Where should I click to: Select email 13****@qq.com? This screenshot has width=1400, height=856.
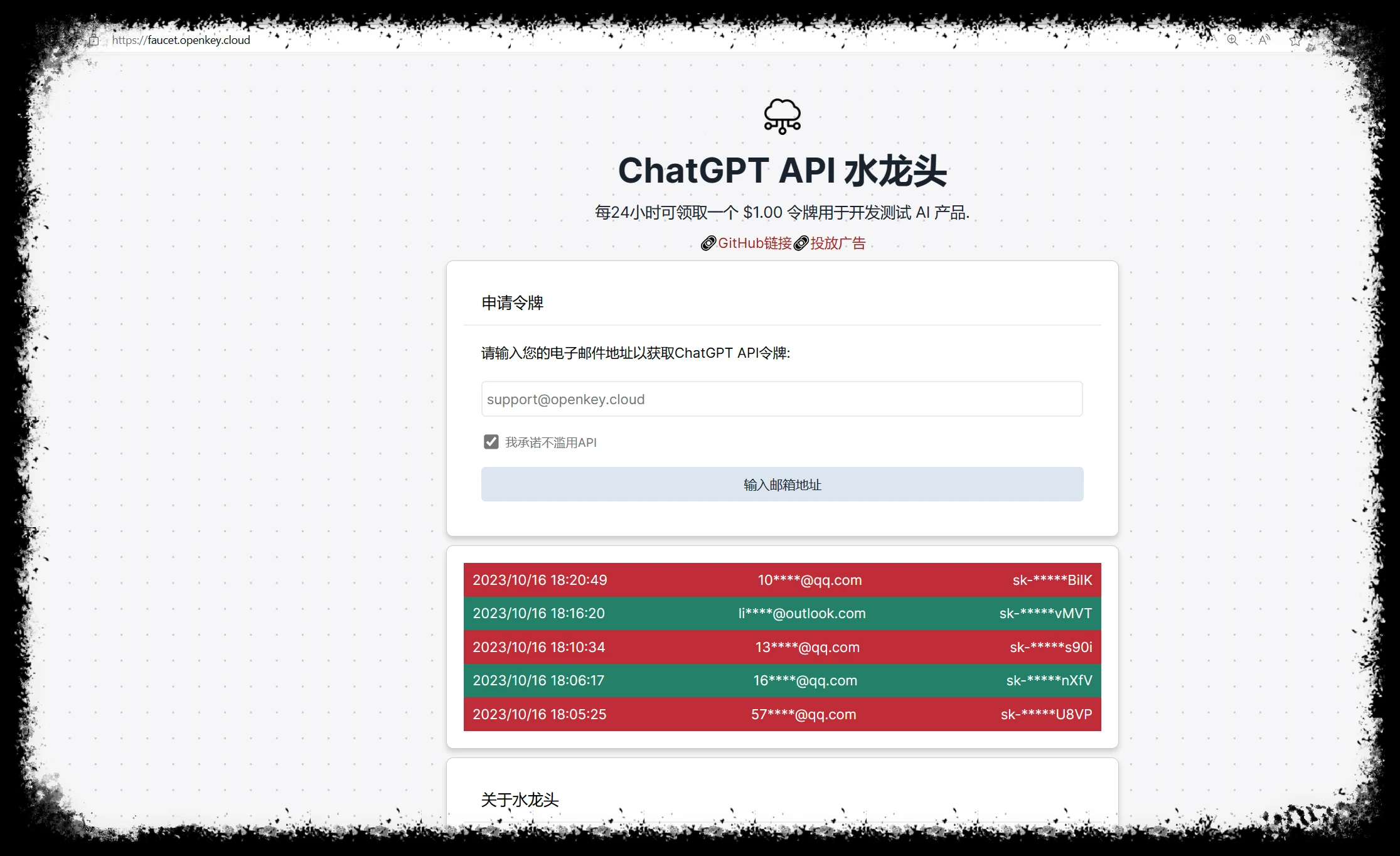(x=807, y=647)
